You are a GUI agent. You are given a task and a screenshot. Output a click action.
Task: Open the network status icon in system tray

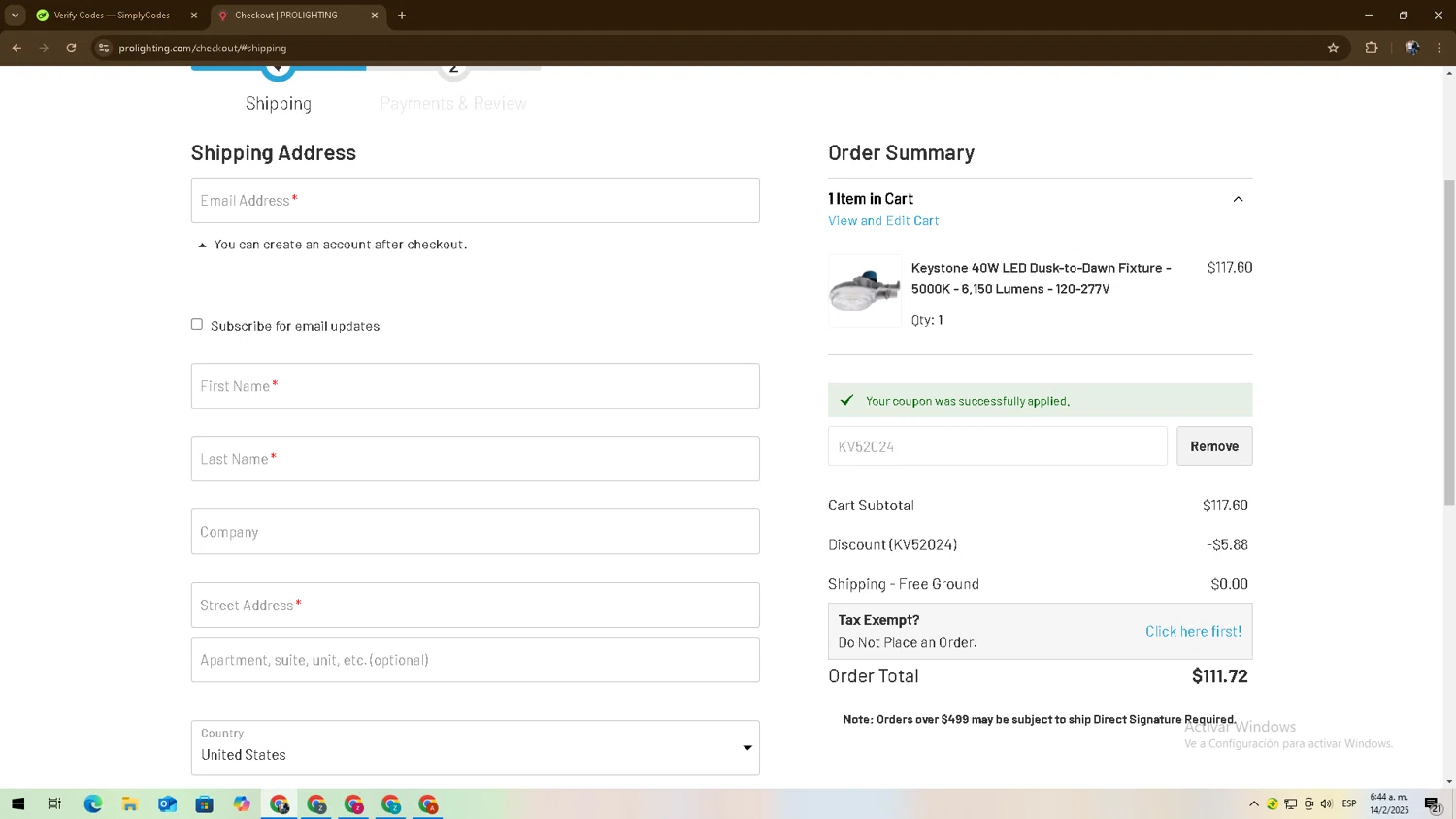(1290, 804)
